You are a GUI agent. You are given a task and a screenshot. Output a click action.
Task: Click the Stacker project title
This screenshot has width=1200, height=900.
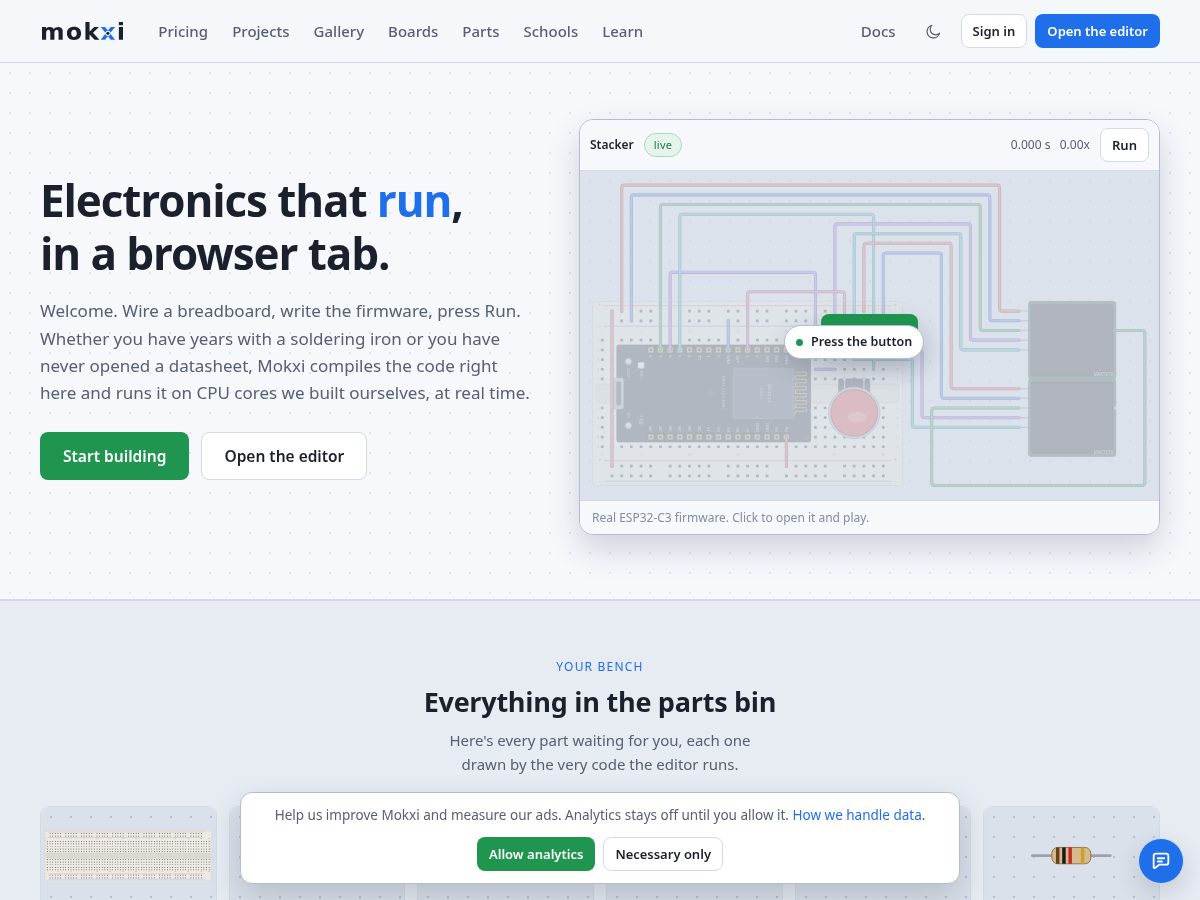coord(611,145)
